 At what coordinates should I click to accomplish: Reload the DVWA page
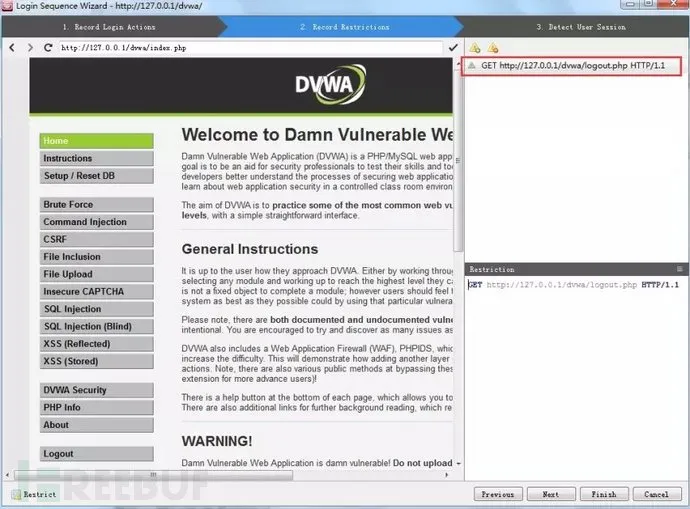click(48, 48)
